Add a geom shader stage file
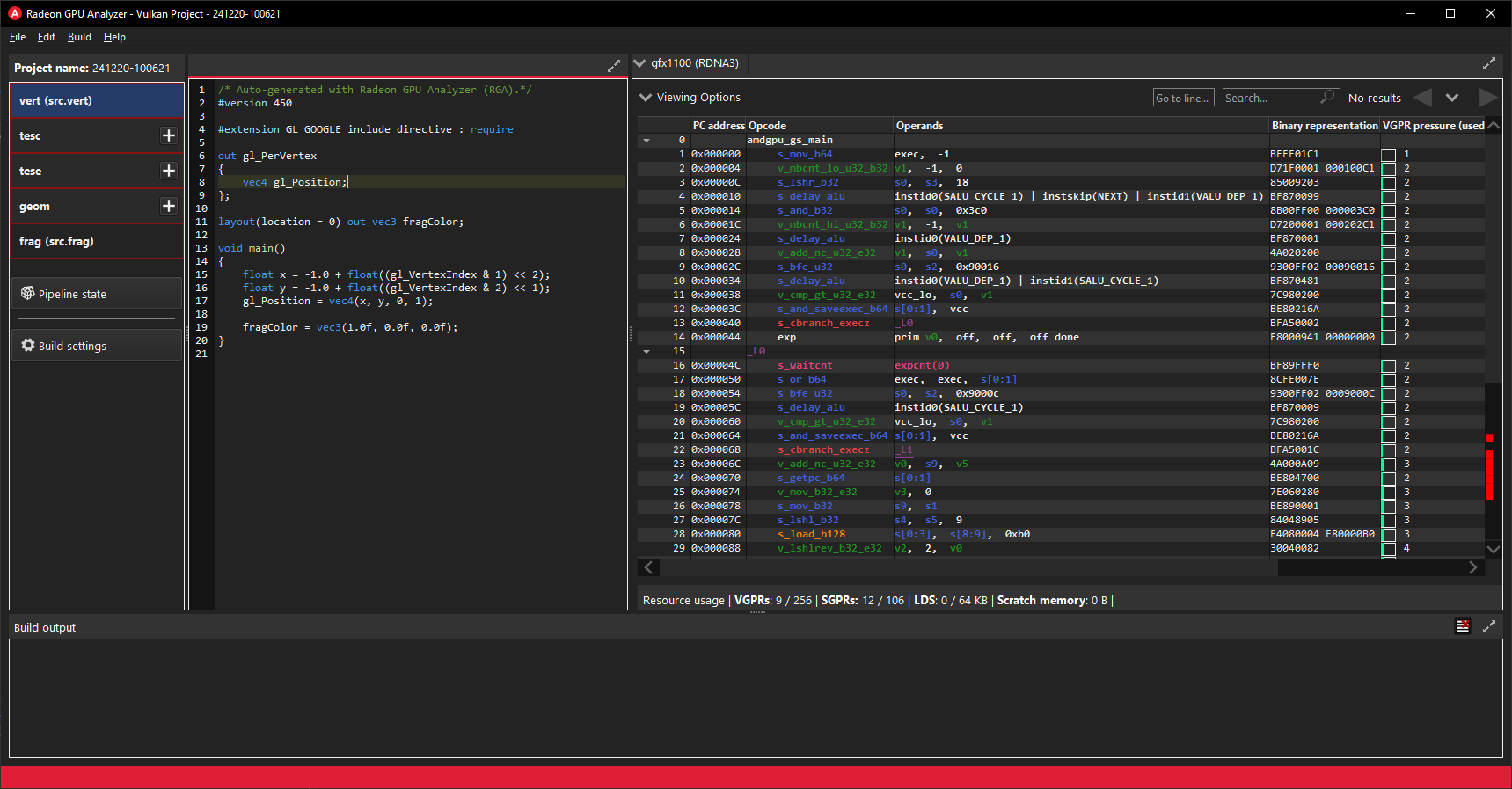The height and width of the screenshot is (789, 1512). 169,206
